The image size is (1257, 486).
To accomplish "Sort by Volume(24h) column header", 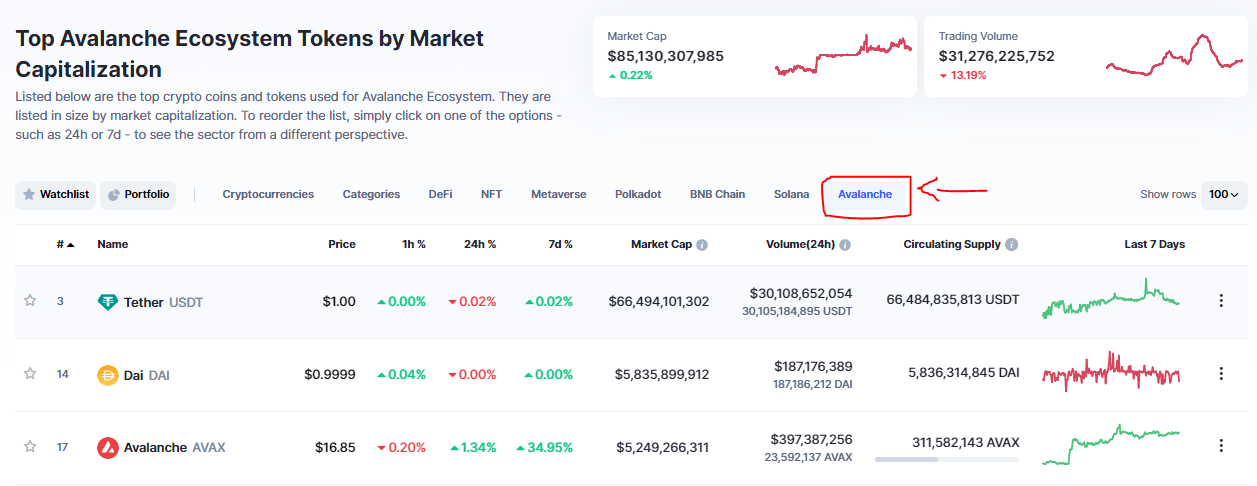I will pos(799,244).
